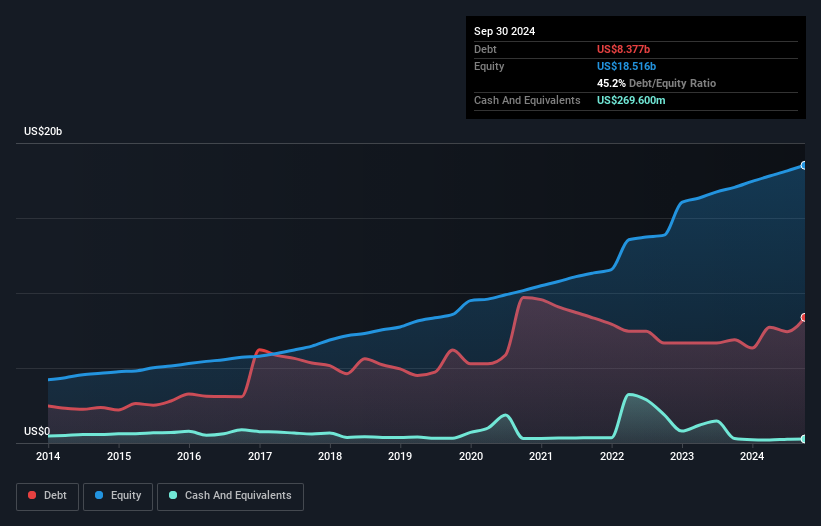Click the 2018 x-axis label
The image size is (821, 526).
330,456
